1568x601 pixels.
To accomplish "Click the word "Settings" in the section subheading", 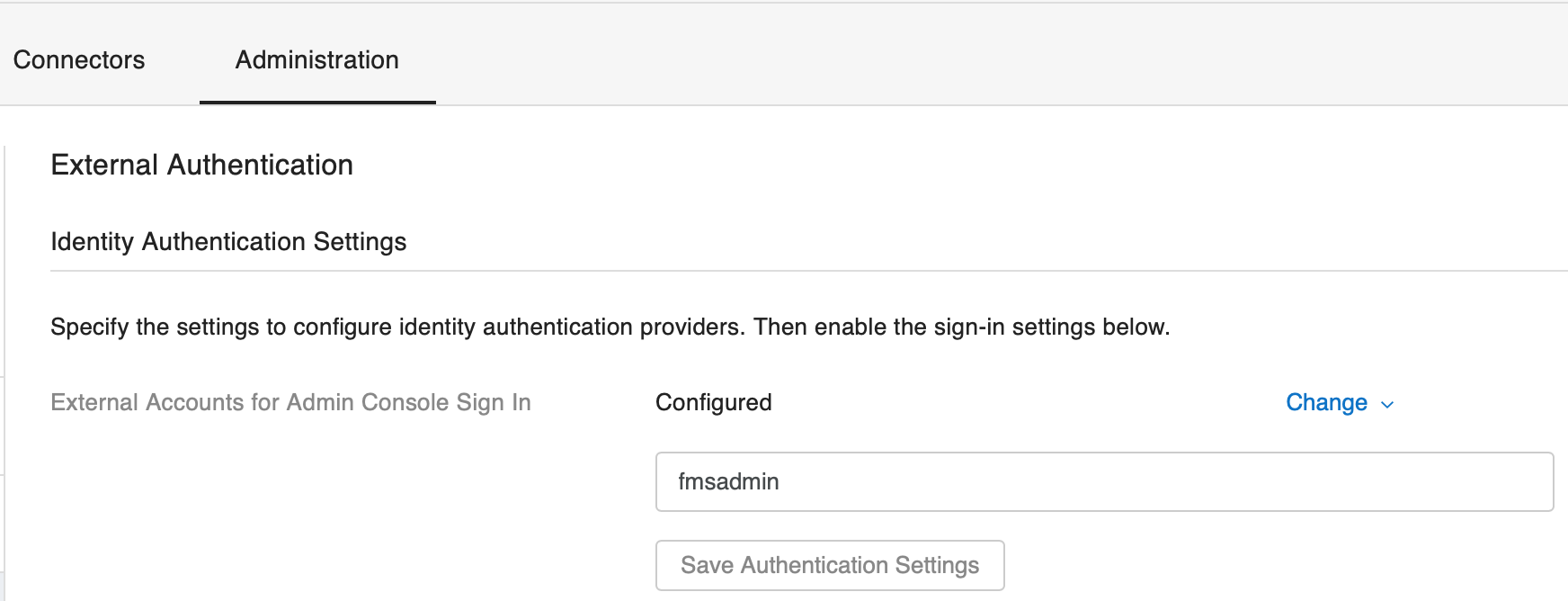I will (360, 241).
